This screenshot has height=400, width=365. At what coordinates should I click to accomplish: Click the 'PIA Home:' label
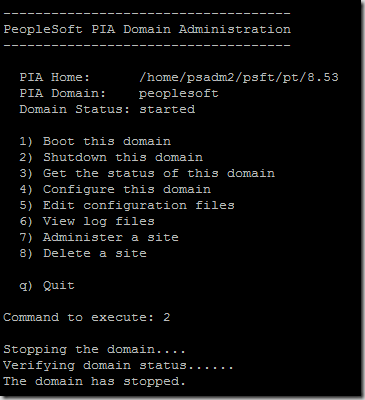pos(55,77)
